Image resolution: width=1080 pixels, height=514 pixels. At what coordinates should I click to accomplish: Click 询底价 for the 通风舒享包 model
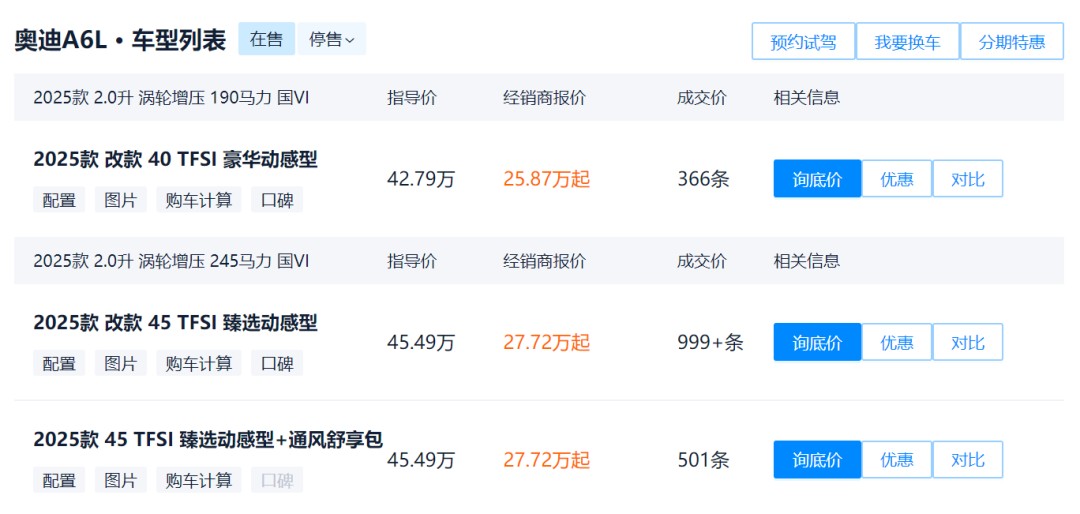816,460
